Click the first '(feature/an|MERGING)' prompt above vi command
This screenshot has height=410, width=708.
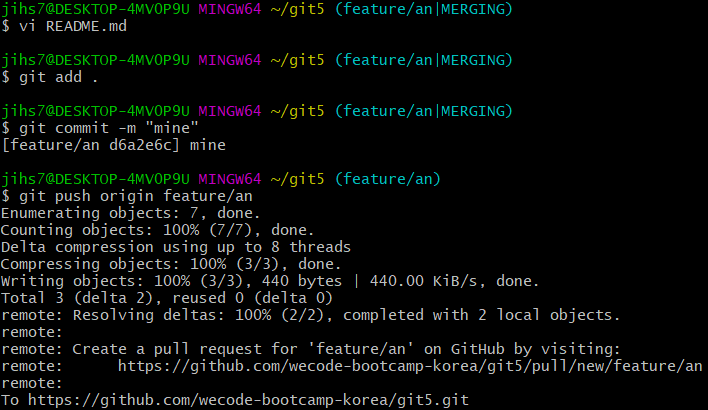coord(424,9)
